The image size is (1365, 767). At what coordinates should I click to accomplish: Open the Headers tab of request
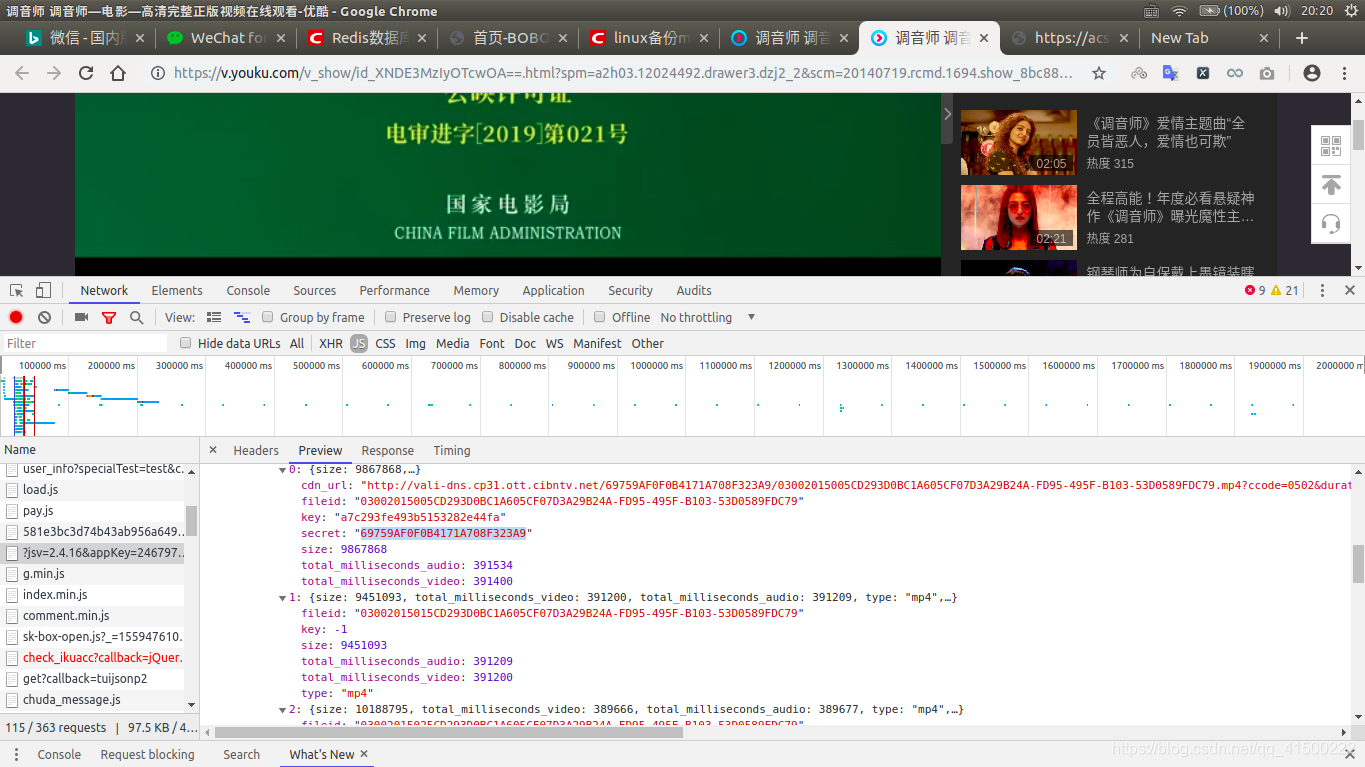[x=256, y=450]
